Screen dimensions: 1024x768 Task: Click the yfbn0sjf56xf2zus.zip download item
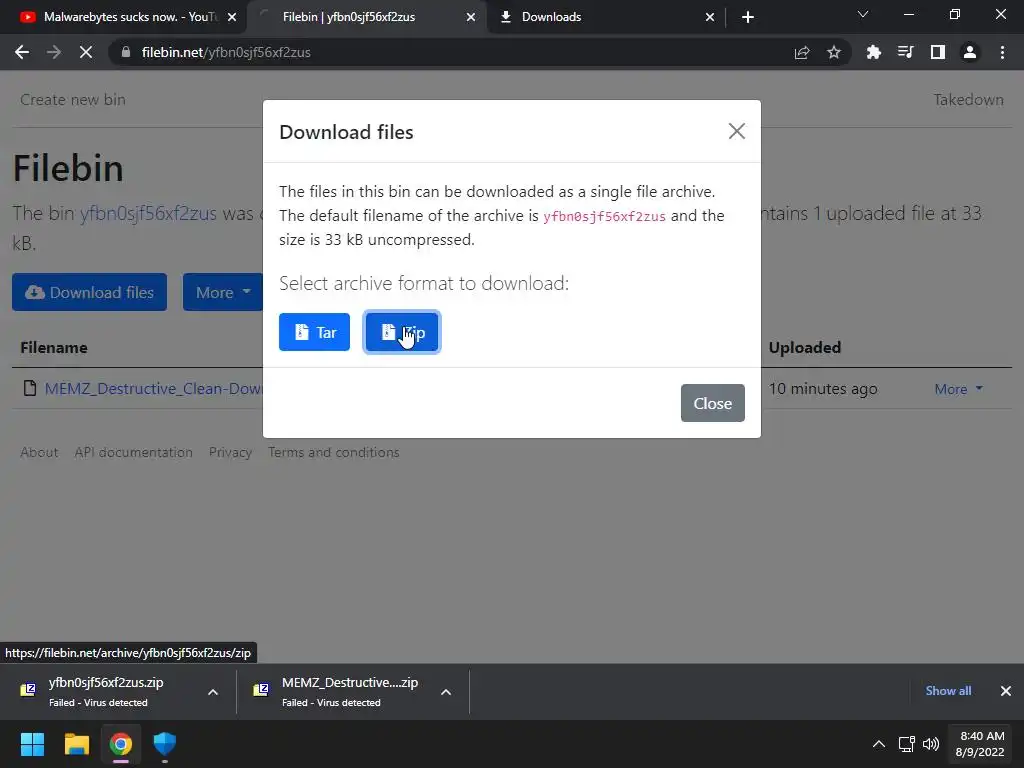[106, 692]
